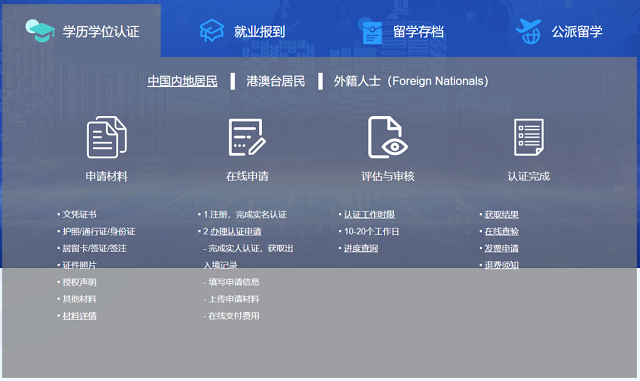Switch to the 就业报到 tab

tap(242, 31)
